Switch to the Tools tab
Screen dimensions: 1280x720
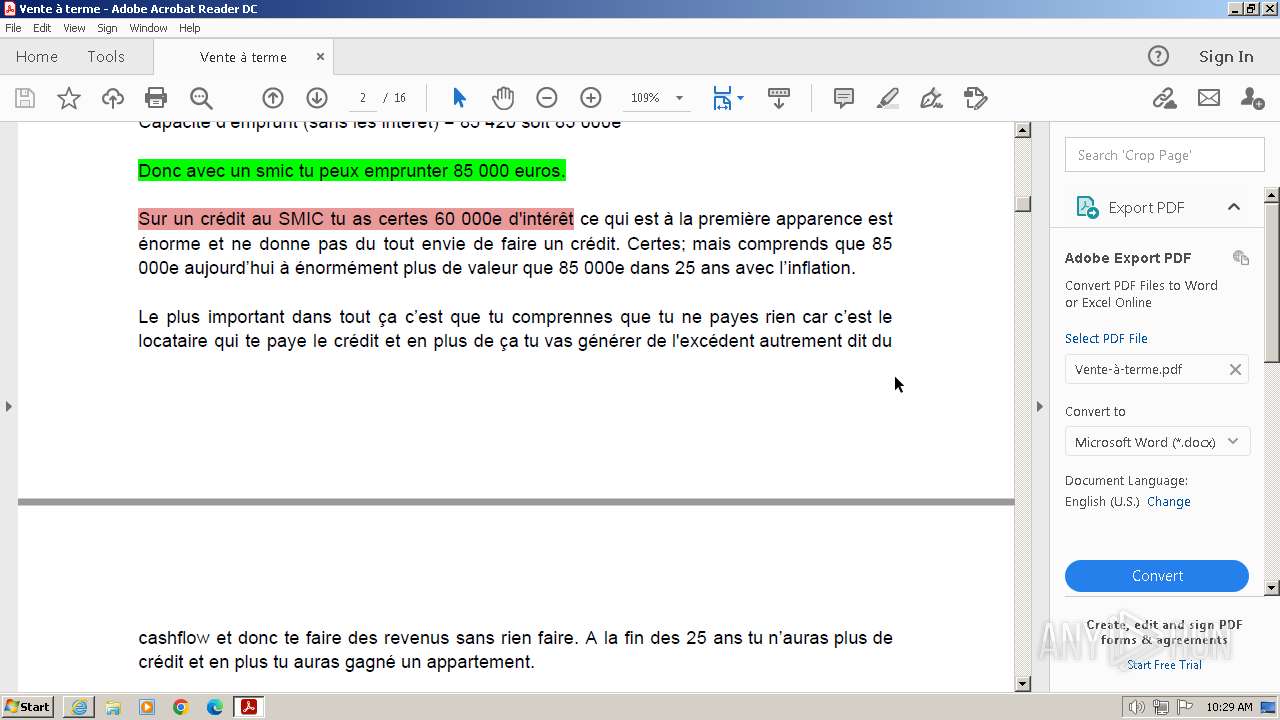click(x=105, y=57)
